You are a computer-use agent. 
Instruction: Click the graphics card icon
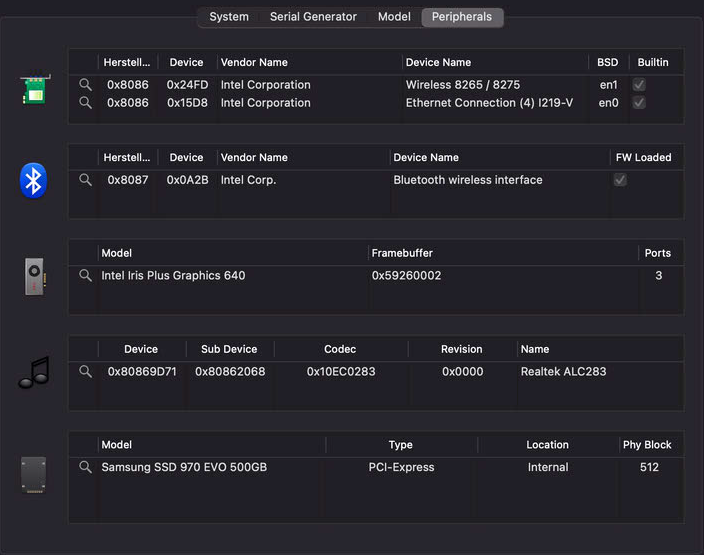click(x=34, y=276)
